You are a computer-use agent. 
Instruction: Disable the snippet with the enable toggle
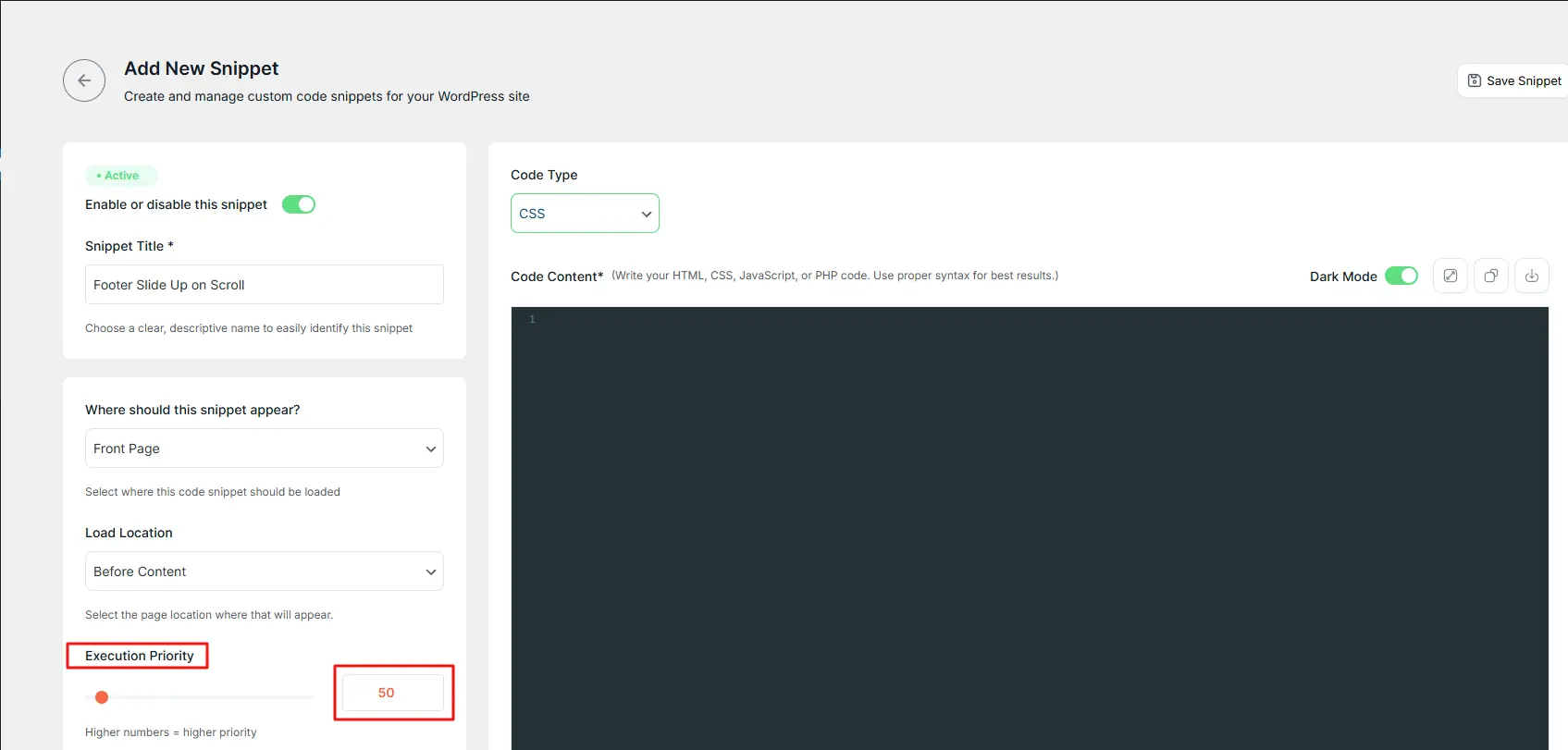point(298,204)
